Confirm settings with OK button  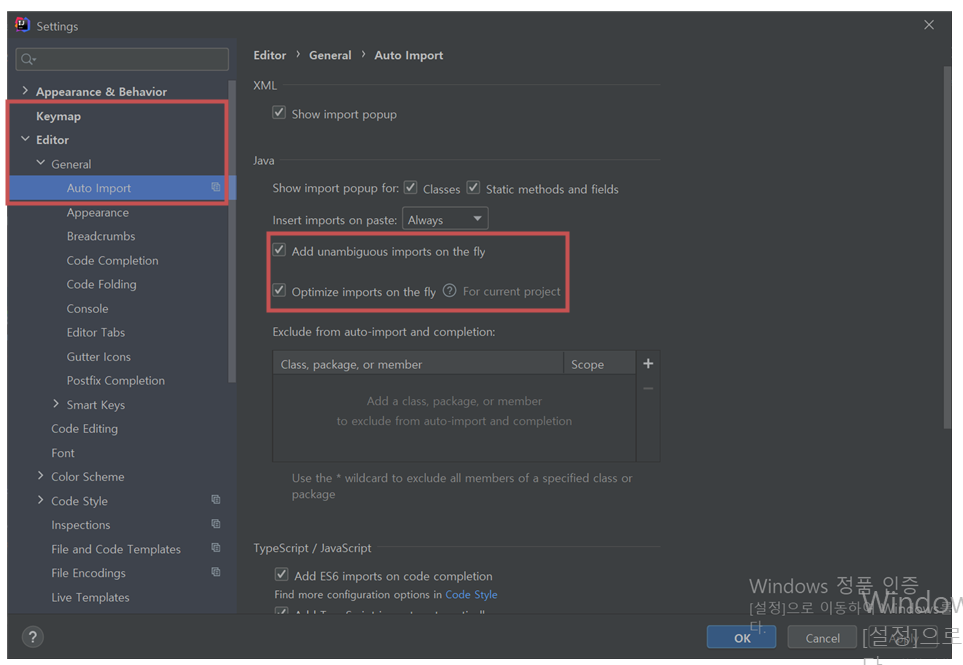point(741,637)
